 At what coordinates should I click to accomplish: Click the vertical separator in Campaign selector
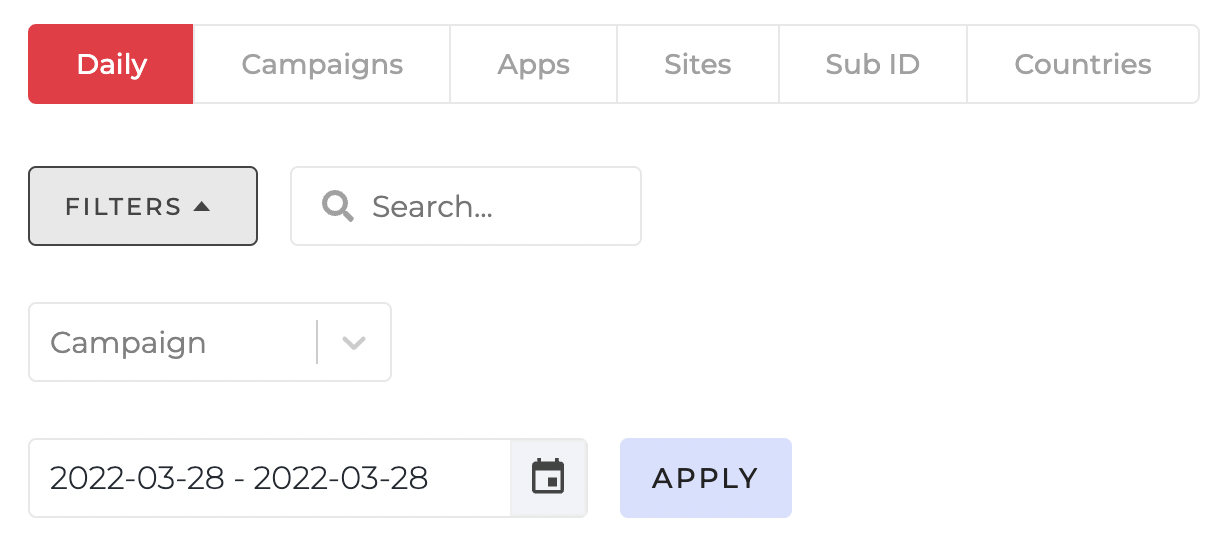(x=317, y=342)
